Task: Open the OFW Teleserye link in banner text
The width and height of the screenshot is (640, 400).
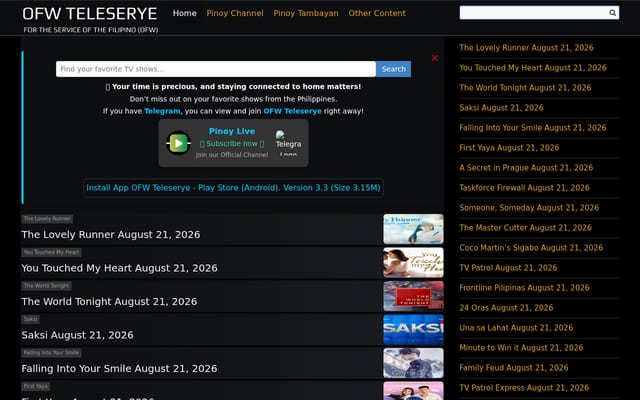Action: [292, 111]
